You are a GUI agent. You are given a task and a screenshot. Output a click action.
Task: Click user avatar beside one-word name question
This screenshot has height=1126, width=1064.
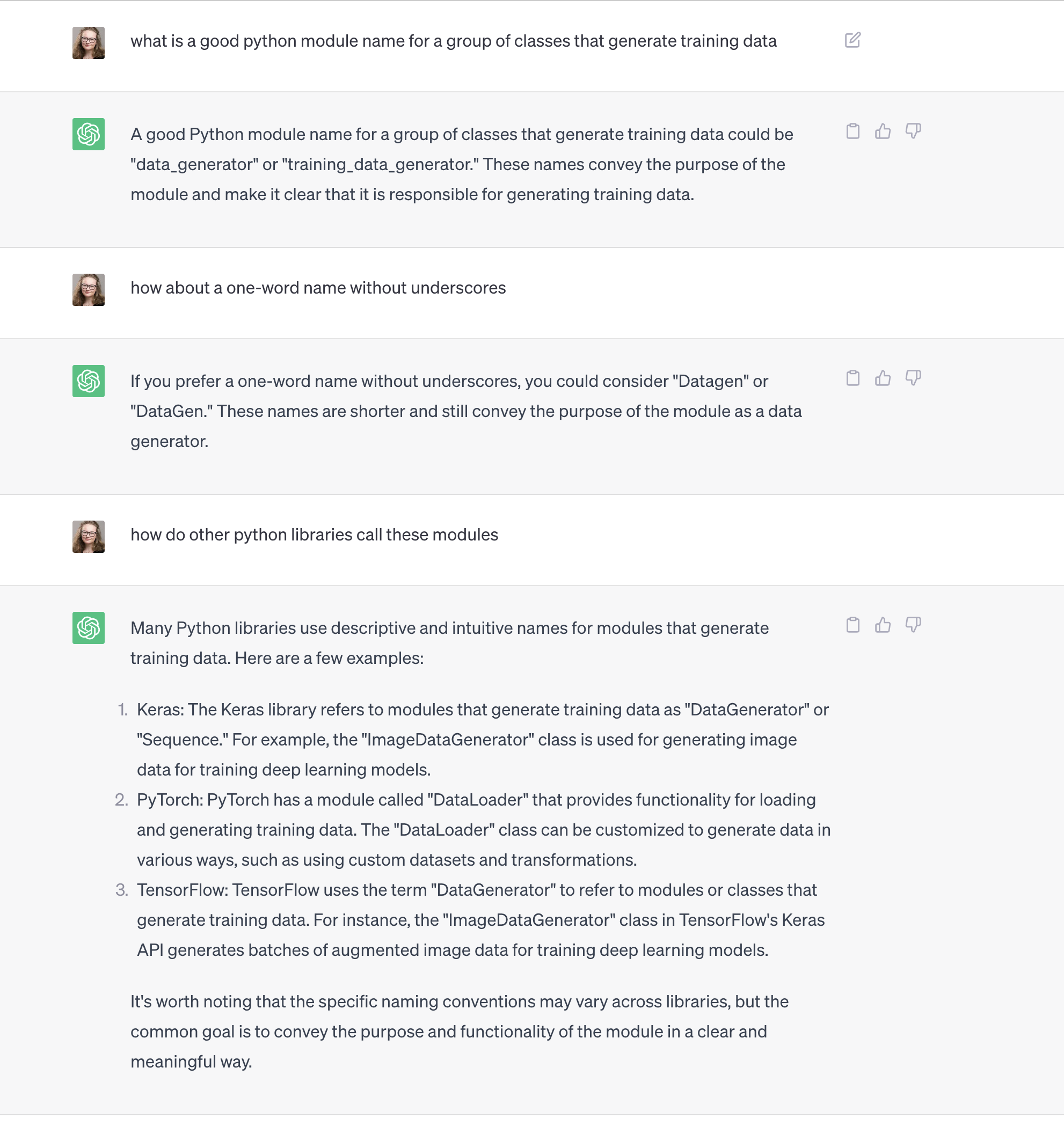[x=89, y=290]
